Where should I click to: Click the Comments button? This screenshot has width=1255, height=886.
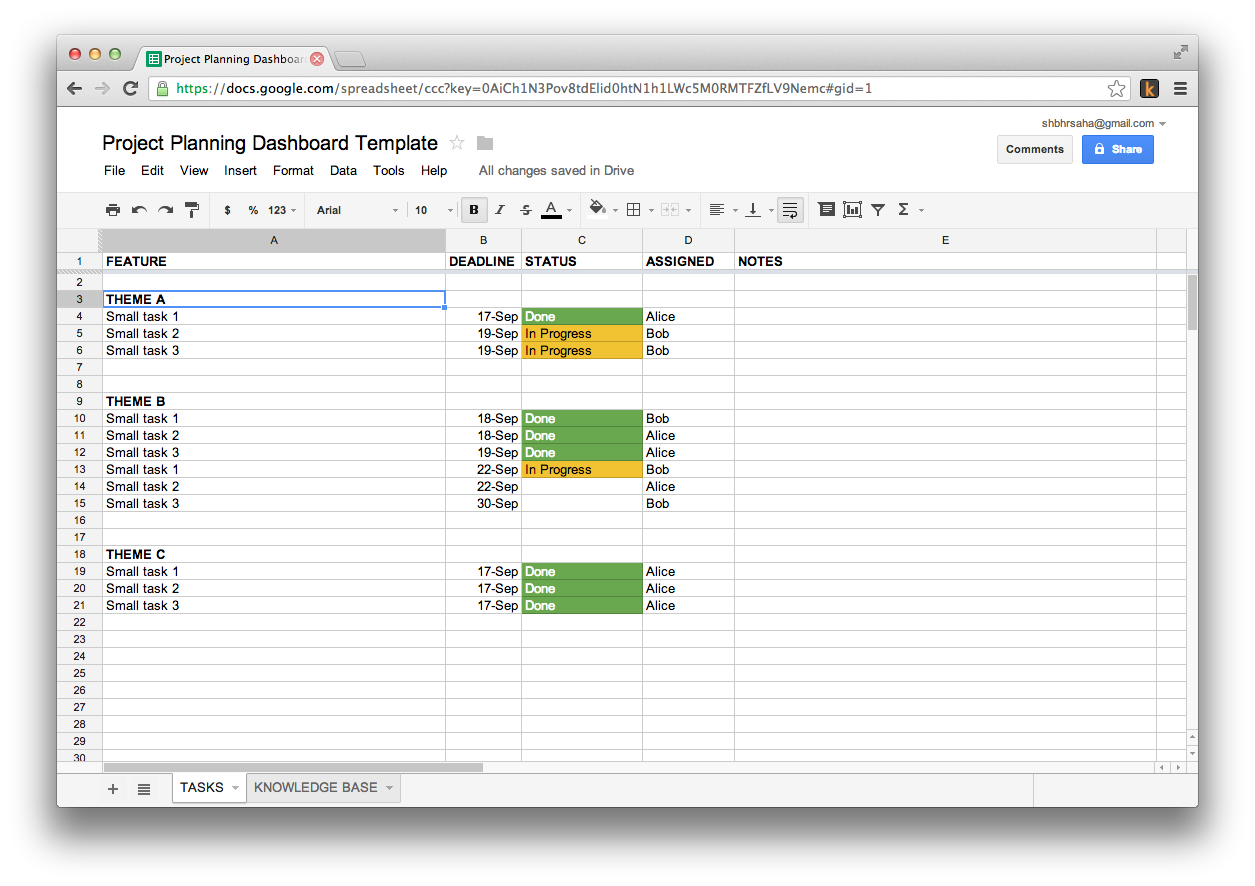(x=1034, y=149)
